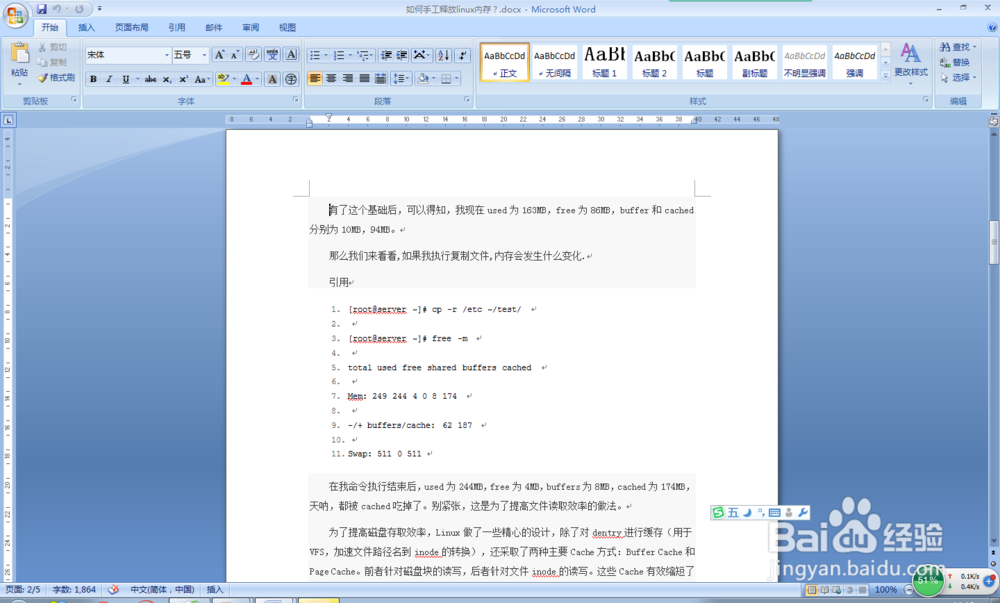Open the Underline style dropdown arrow
Screen dimensions: 1000x603
point(137,79)
